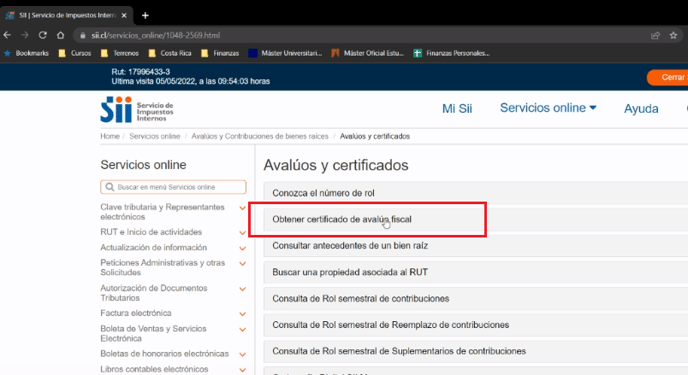Click the SII logo

point(137,109)
